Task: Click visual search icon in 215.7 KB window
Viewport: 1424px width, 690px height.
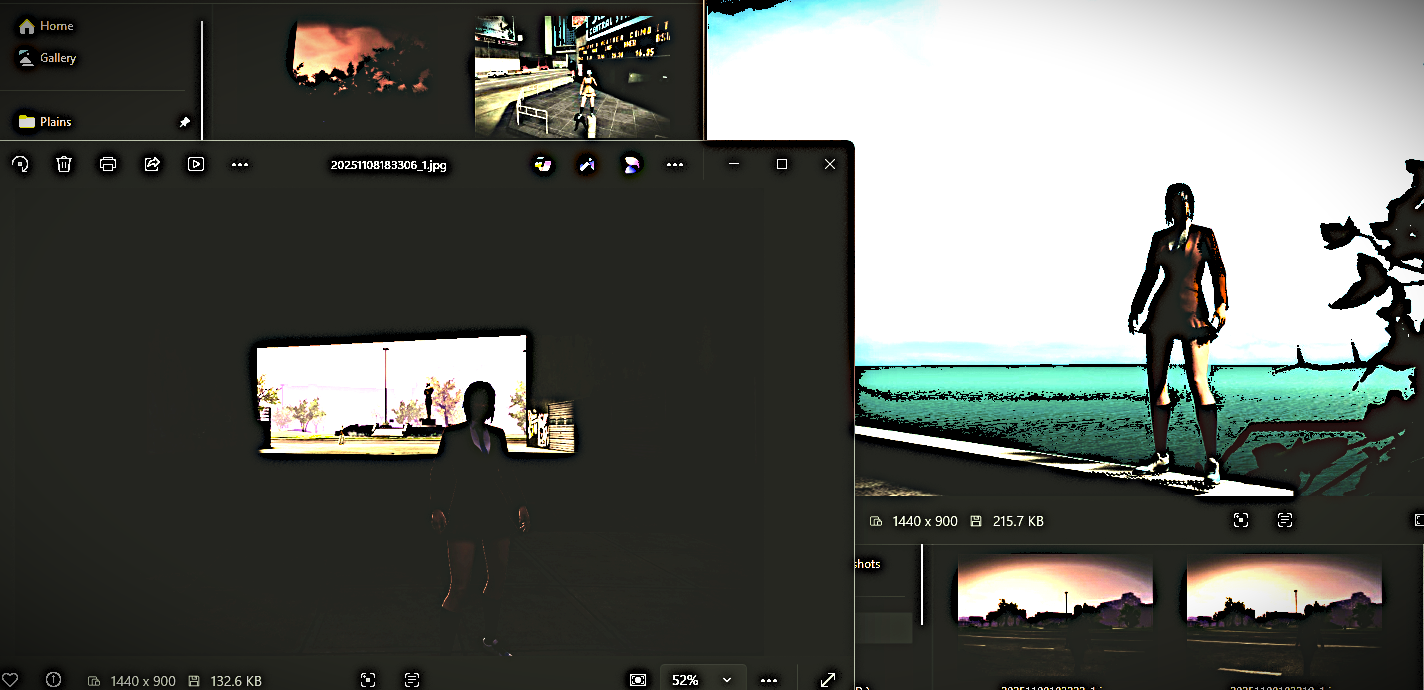Action: click(1241, 520)
